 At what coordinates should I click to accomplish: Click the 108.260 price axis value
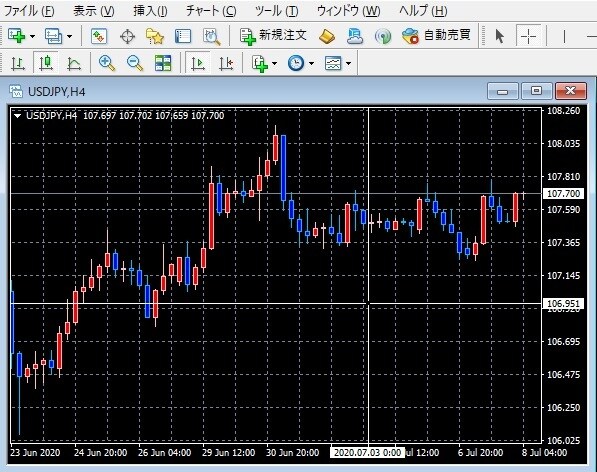pos(563,111)
